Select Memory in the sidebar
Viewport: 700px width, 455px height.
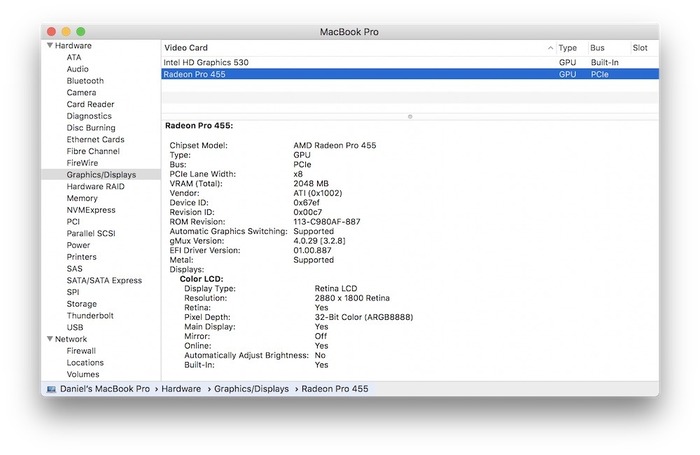pos(82,198)
